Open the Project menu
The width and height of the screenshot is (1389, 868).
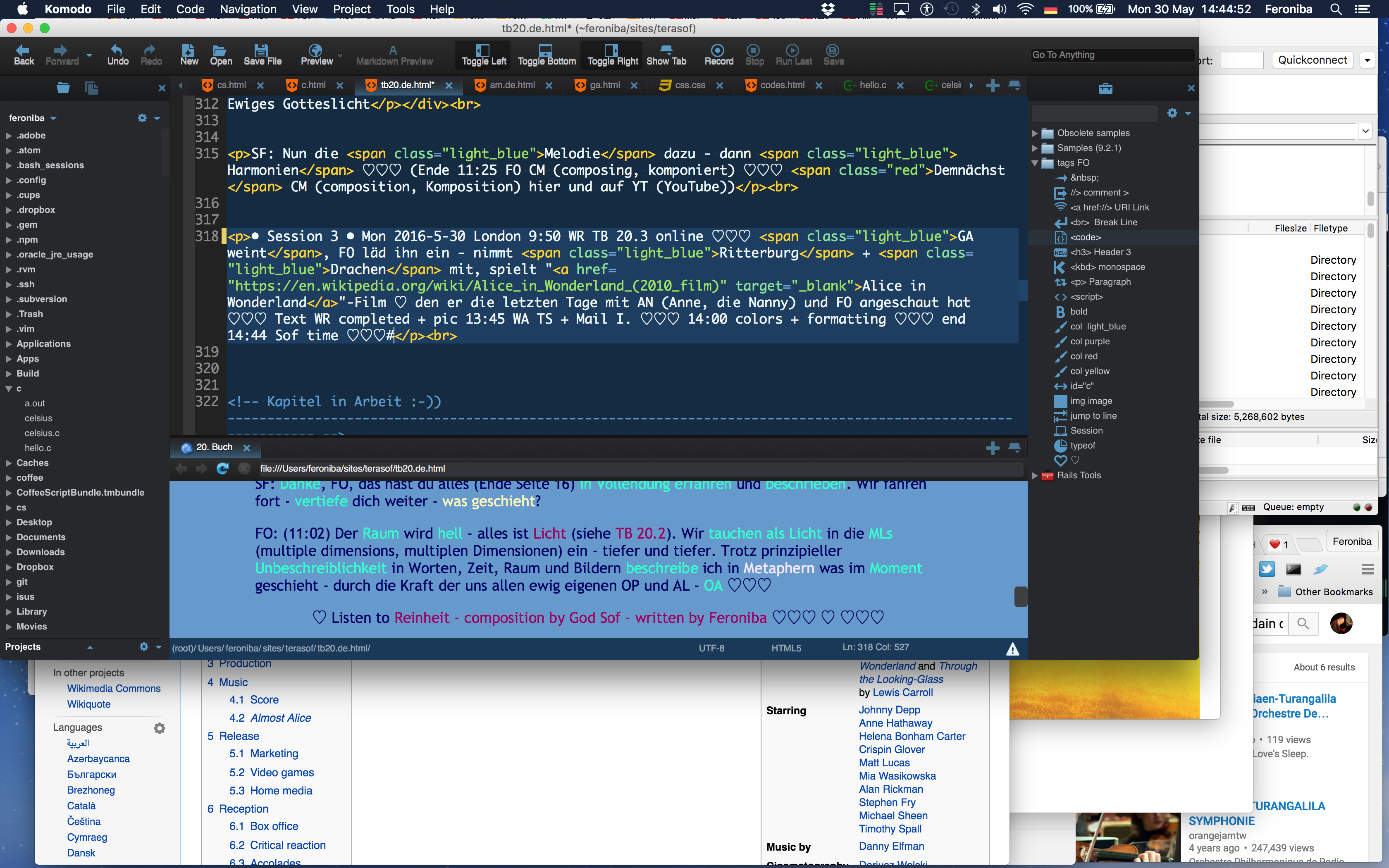351,9
